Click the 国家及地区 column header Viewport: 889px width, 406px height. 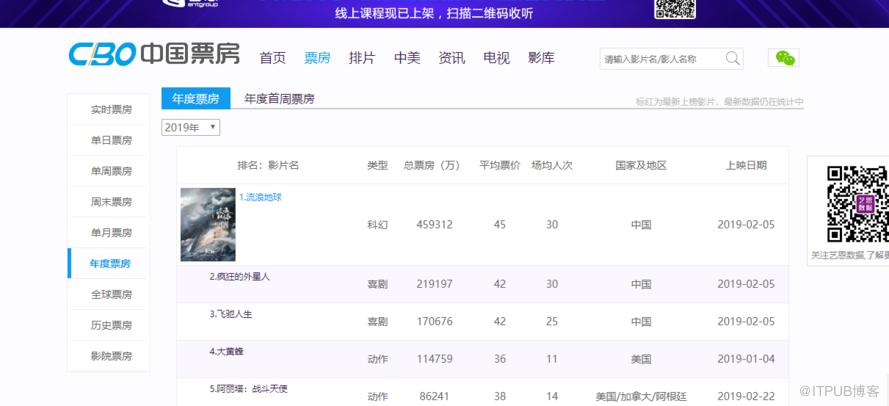641,166
